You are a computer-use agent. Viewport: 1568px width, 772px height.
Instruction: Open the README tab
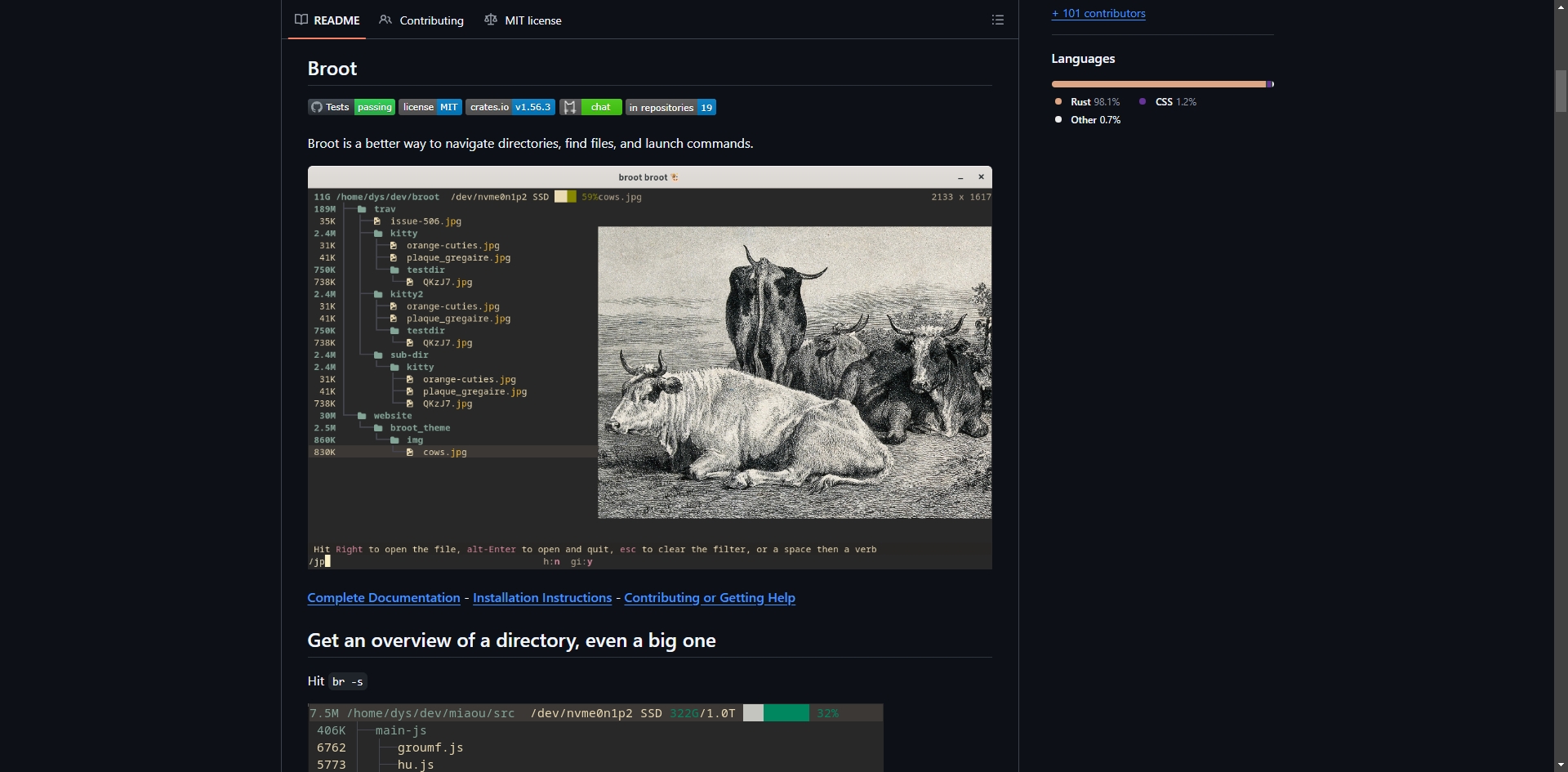(327, 20)
